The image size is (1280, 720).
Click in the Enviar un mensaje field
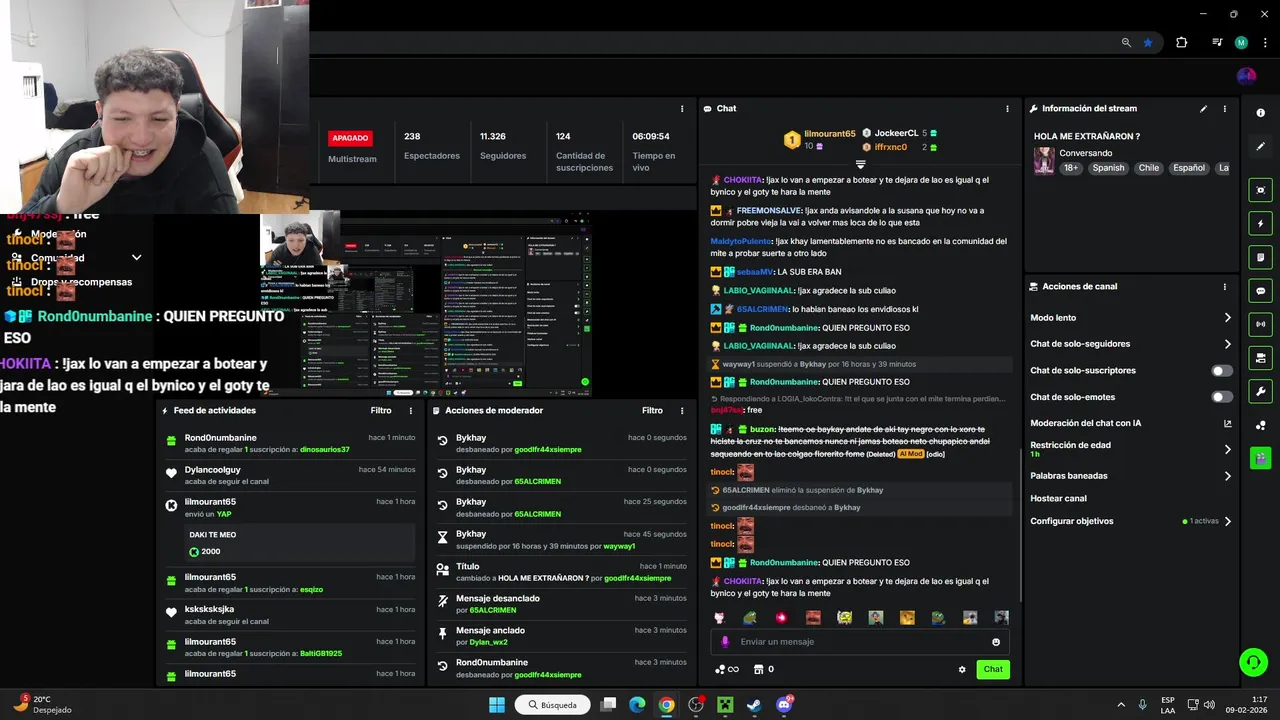(859, 642)
